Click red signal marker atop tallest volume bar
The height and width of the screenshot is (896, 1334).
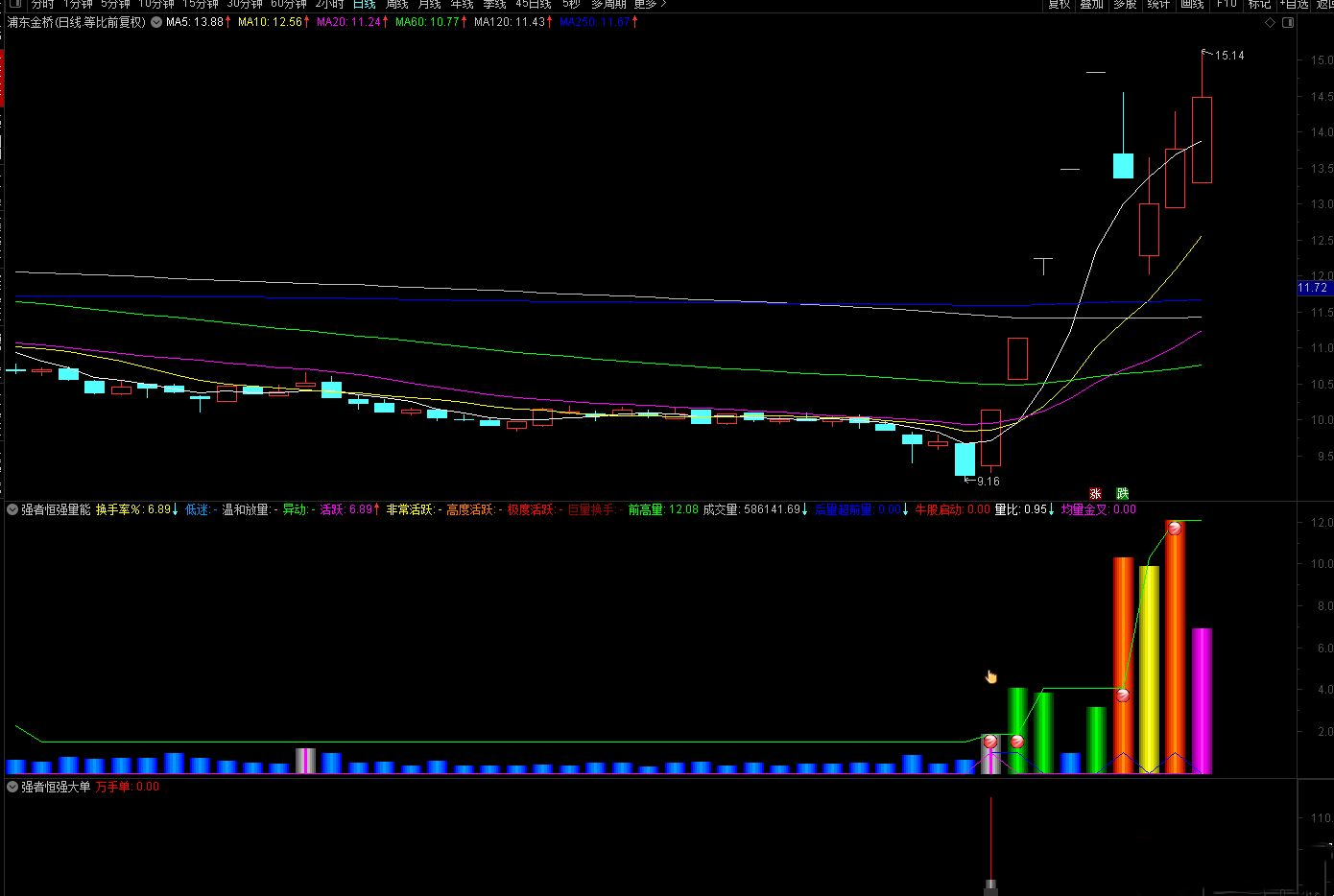(x=1174, y=528)
